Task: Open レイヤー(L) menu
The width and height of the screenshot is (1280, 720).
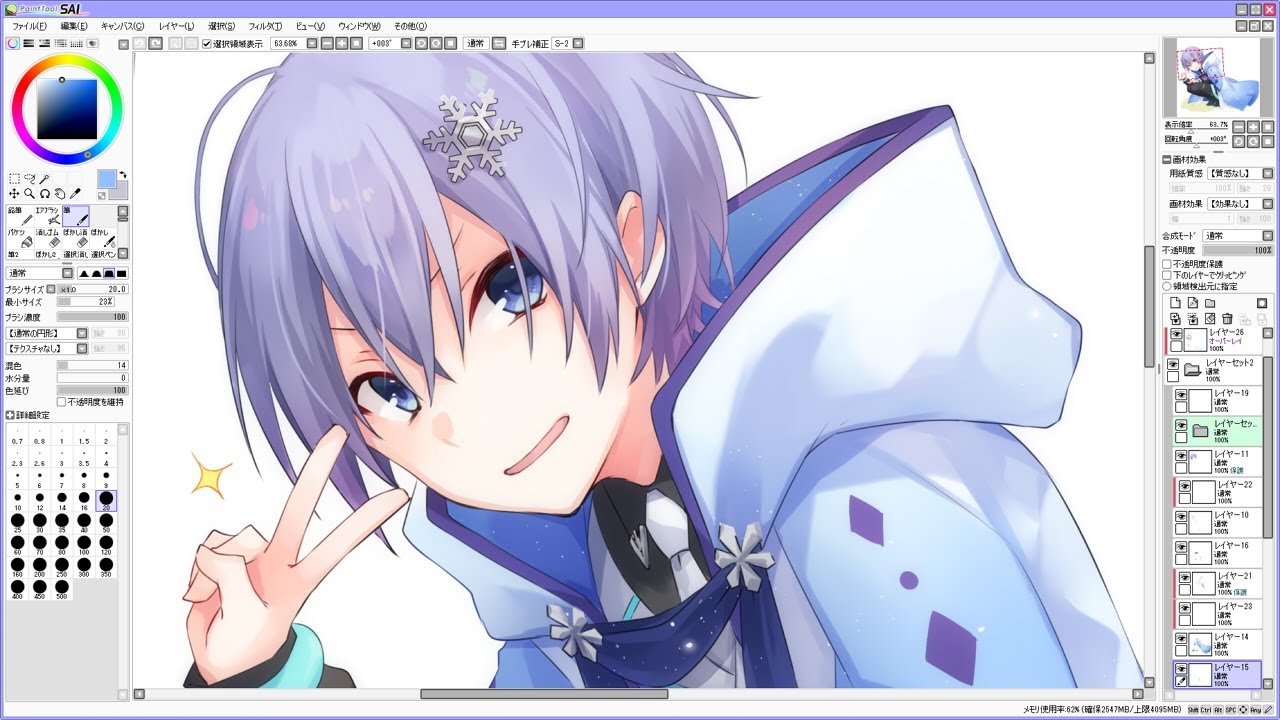Action: click(175, 25)
